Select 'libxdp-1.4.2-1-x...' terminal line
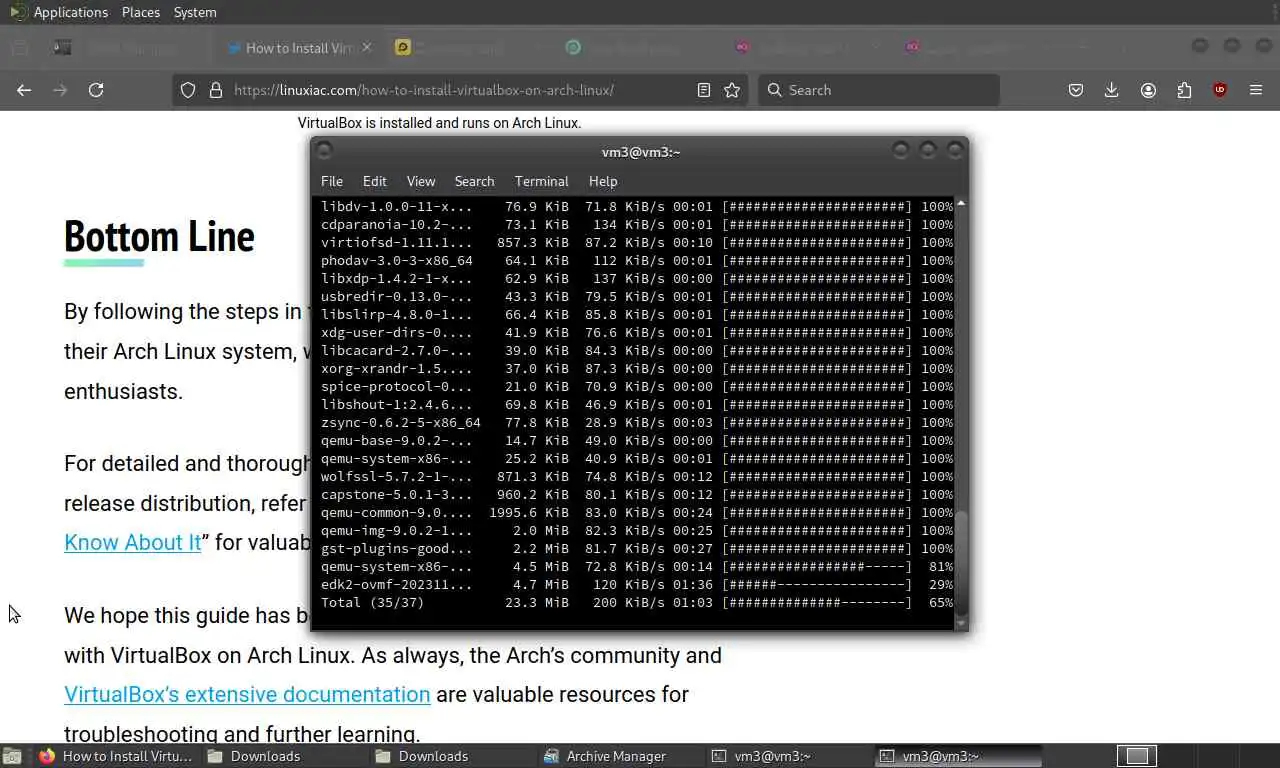 636,279
